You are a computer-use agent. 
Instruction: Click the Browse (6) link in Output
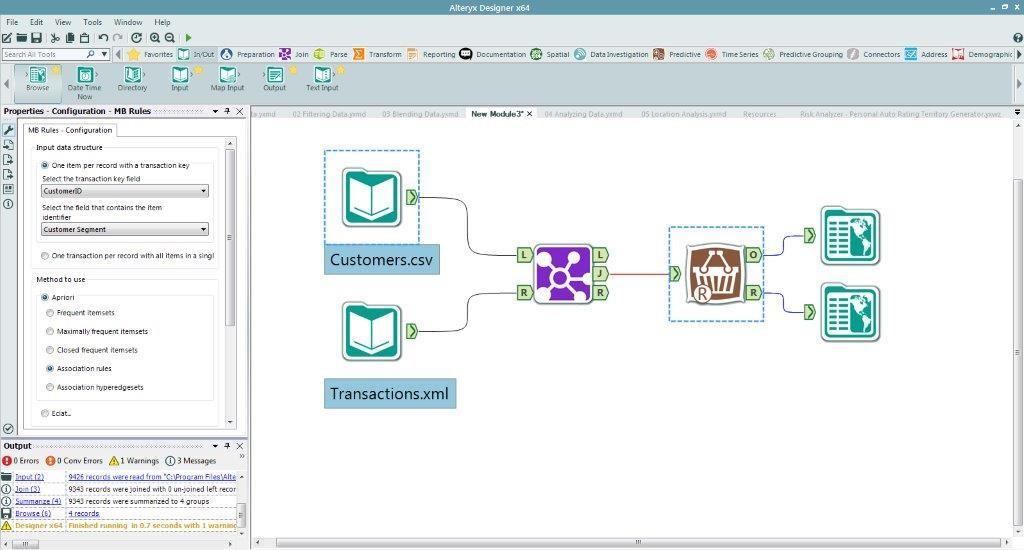tap(33, 513)
